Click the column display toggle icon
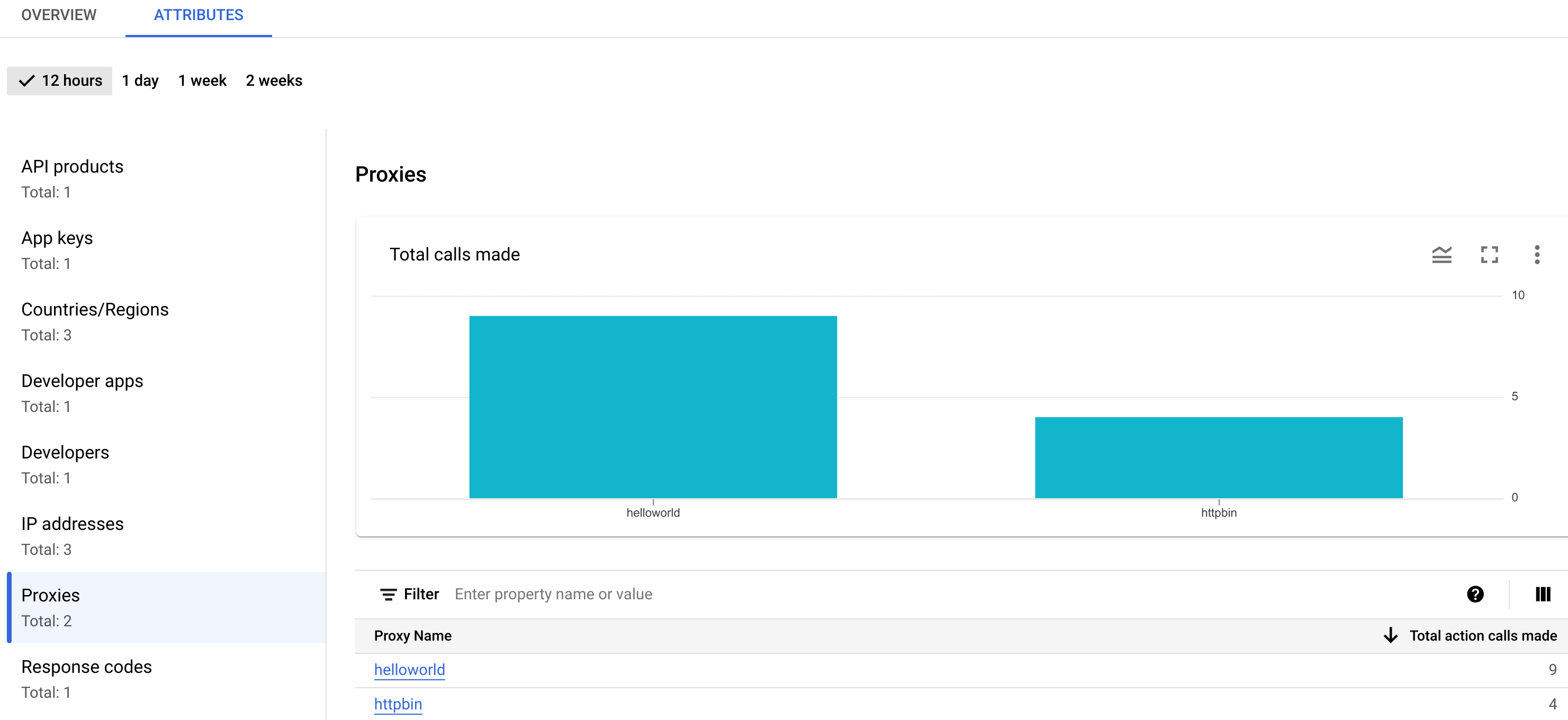 [x=1543, y=594]
